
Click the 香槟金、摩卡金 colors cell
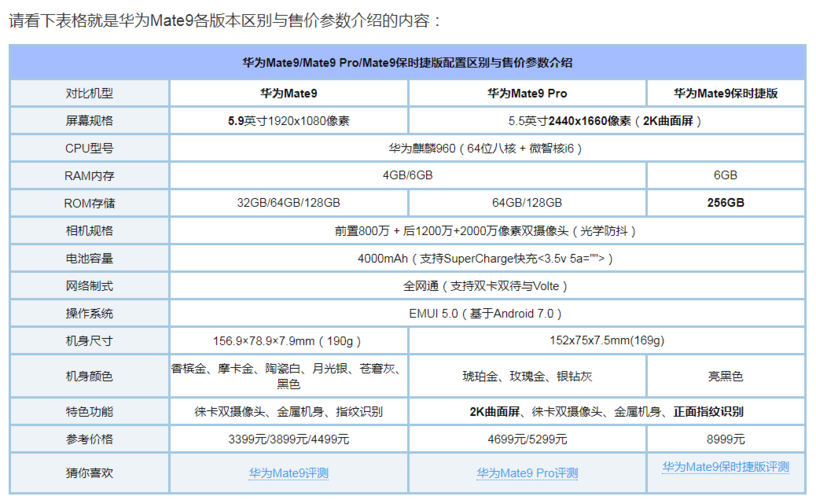[x=289, y=376]
